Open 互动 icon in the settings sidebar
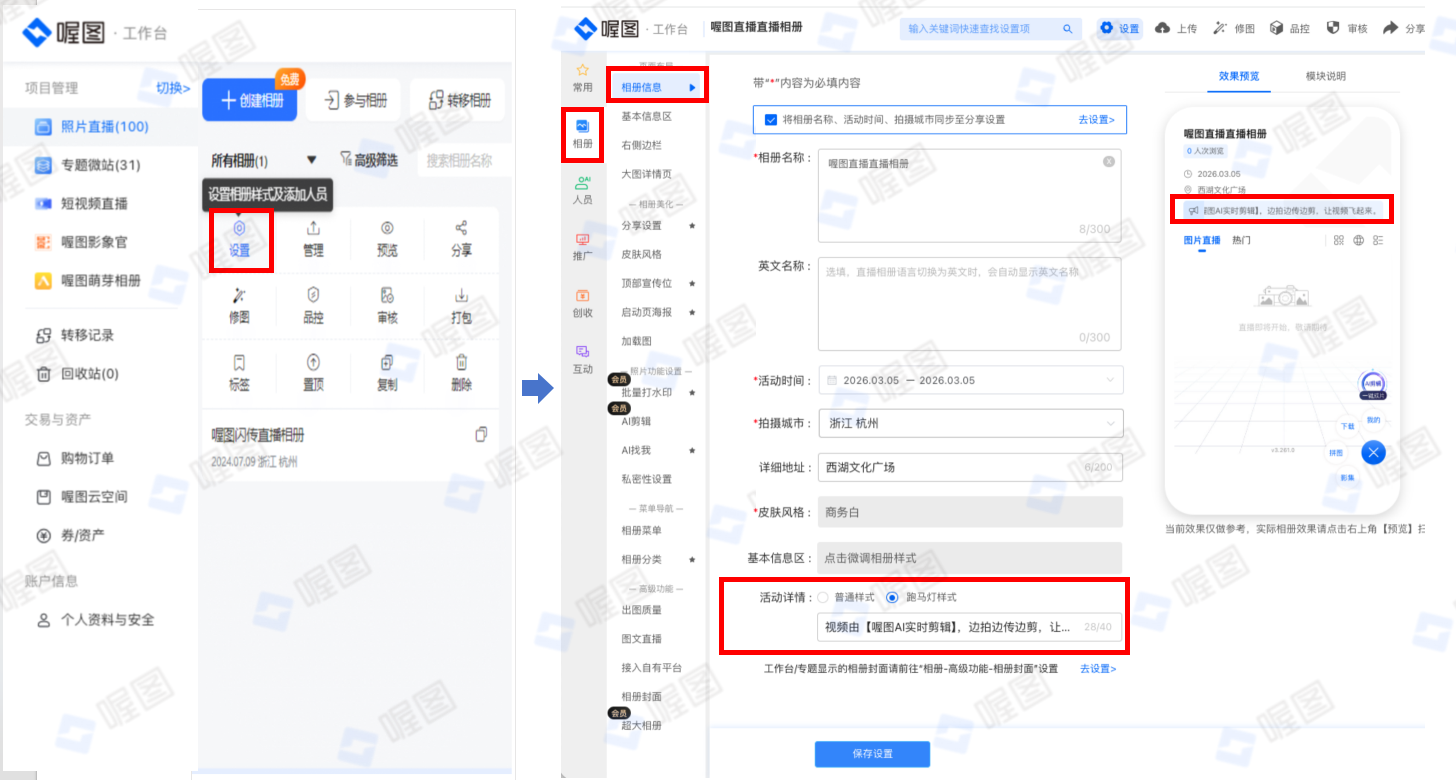The image size is (1456, 780). [x=582, y=352]
